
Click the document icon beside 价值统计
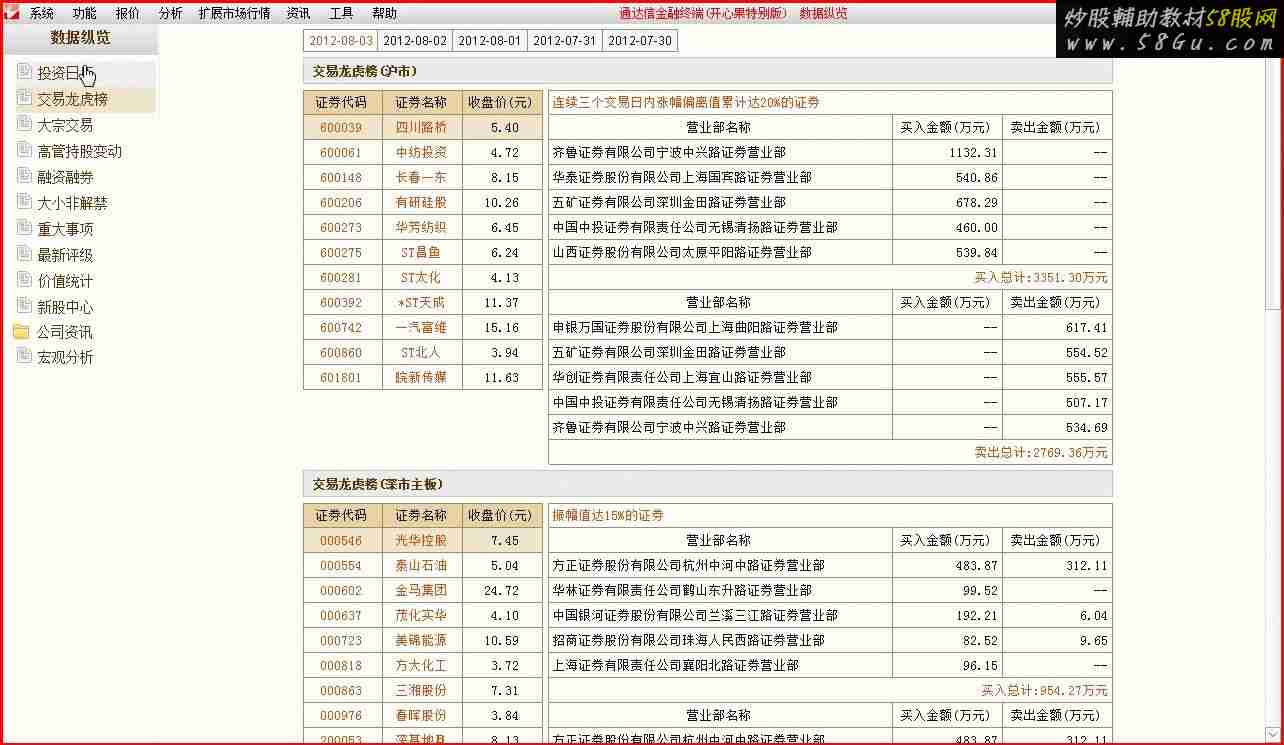(x=24, y=280)
